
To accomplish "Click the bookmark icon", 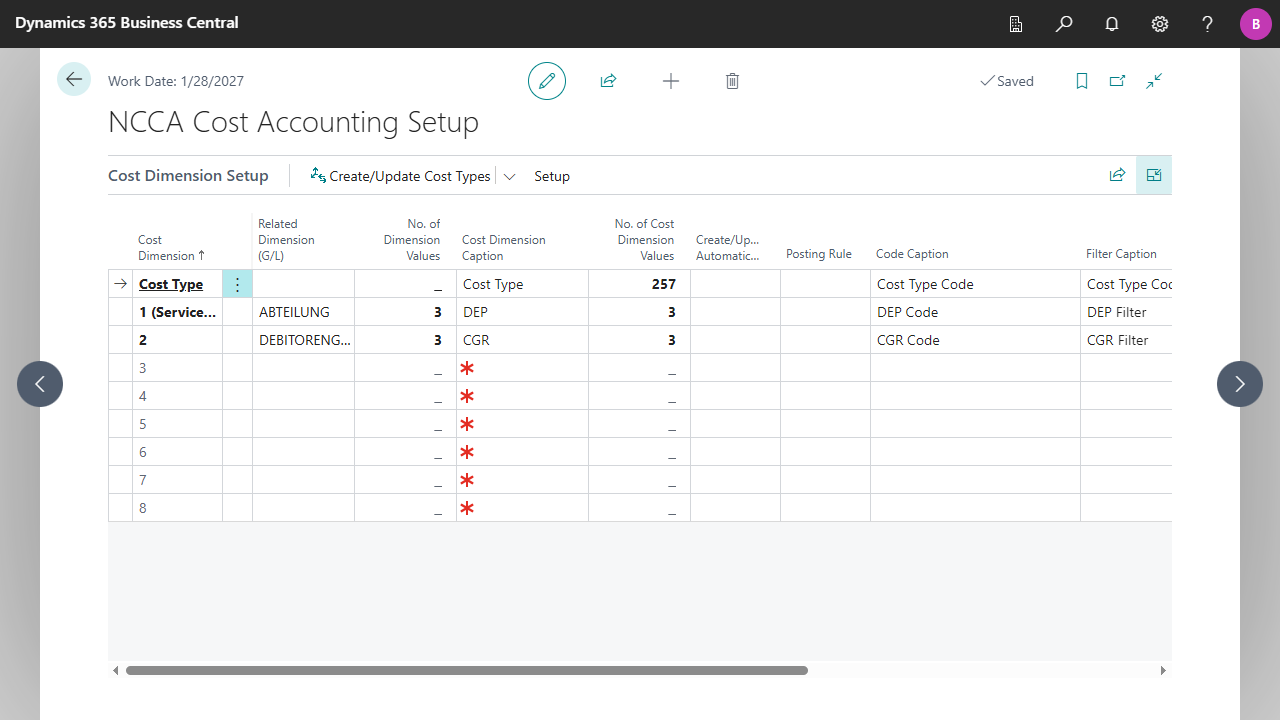I will [1081, 81].
